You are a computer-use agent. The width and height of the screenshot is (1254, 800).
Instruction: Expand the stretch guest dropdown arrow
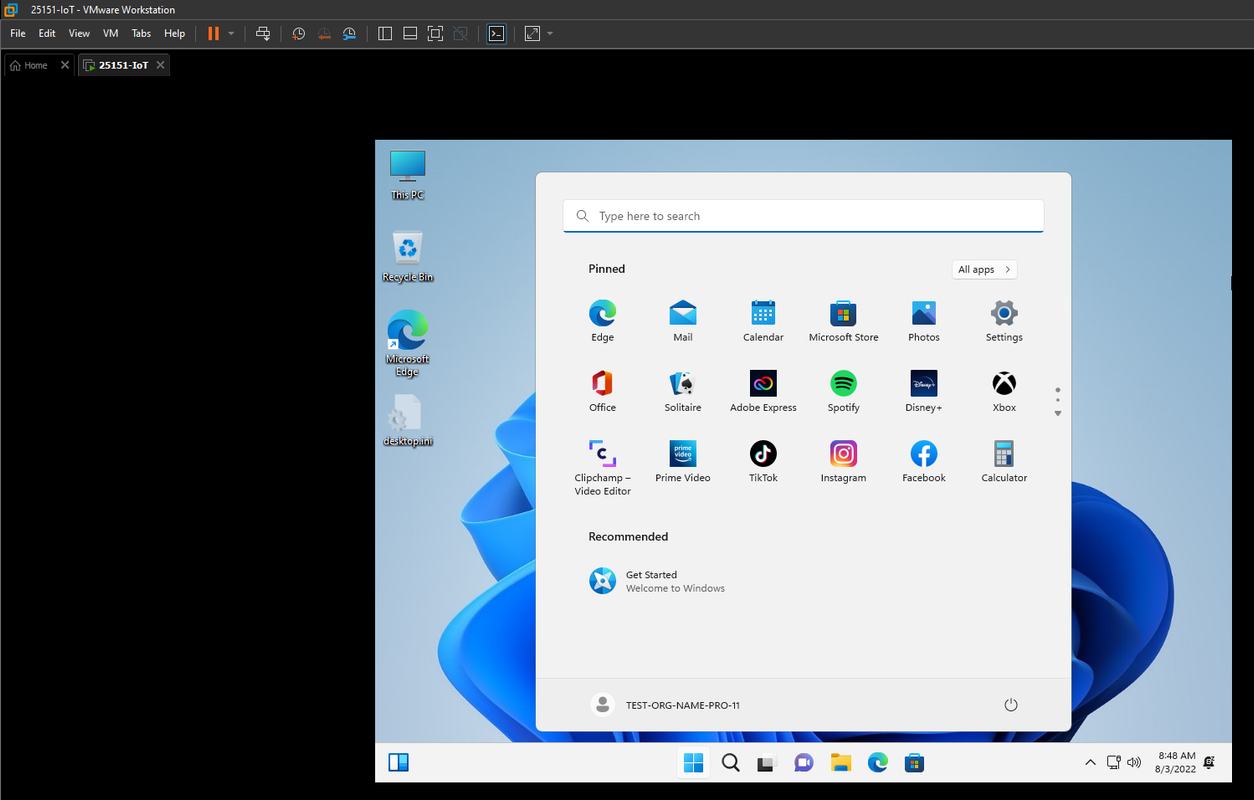pyautogui.click(x=550, y=33)
